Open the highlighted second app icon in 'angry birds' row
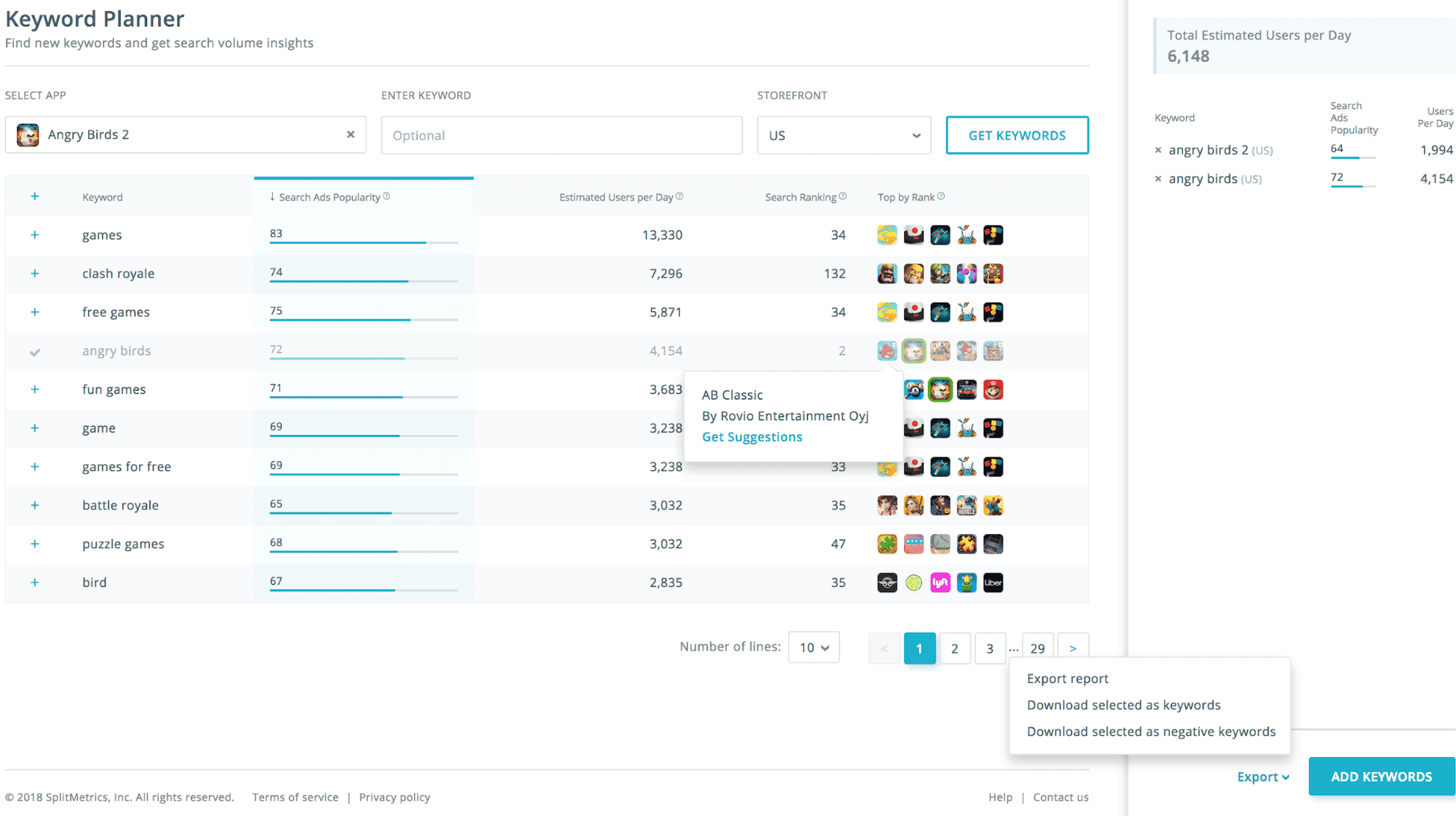 coord(914,351)
